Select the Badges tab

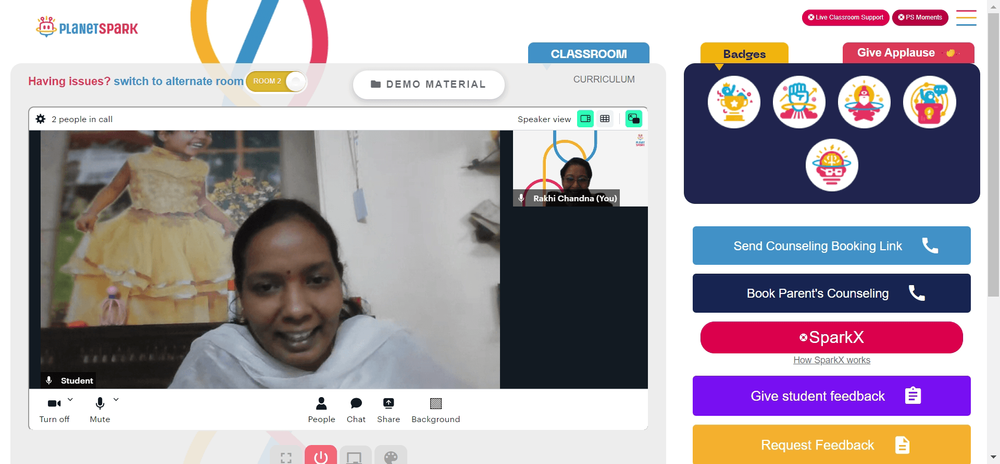[x=744, y=54]
